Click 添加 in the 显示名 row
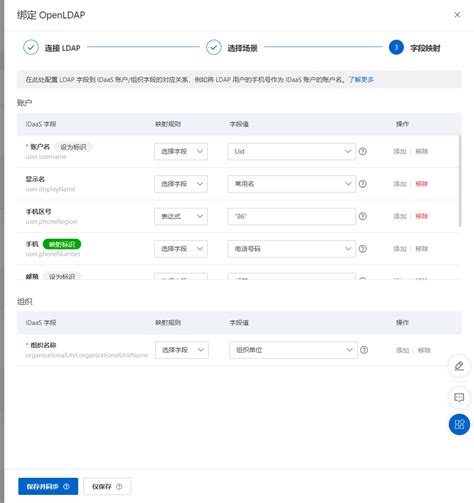 coord(400,184)
